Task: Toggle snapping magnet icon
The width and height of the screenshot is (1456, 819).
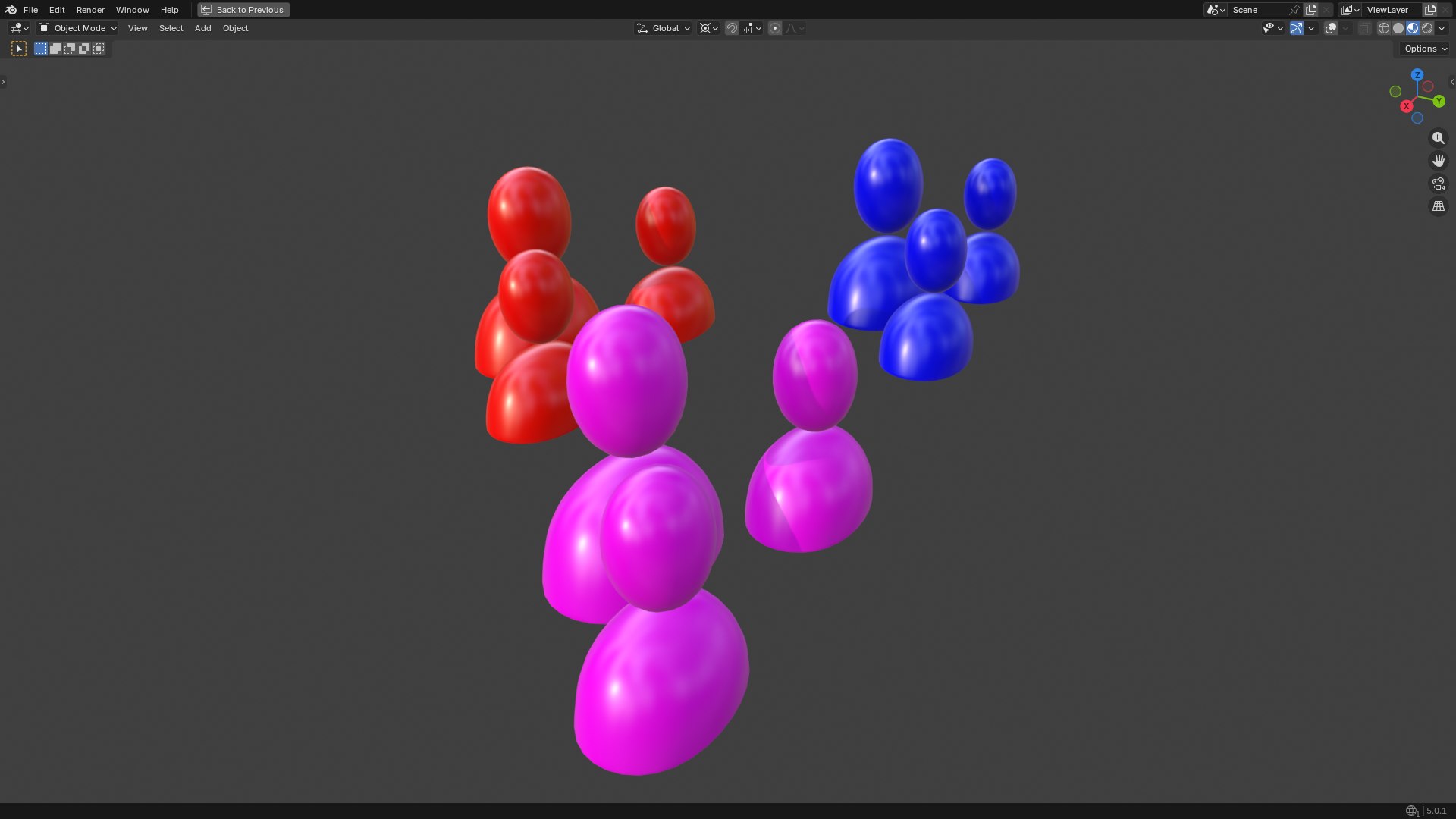Action: 732,28
